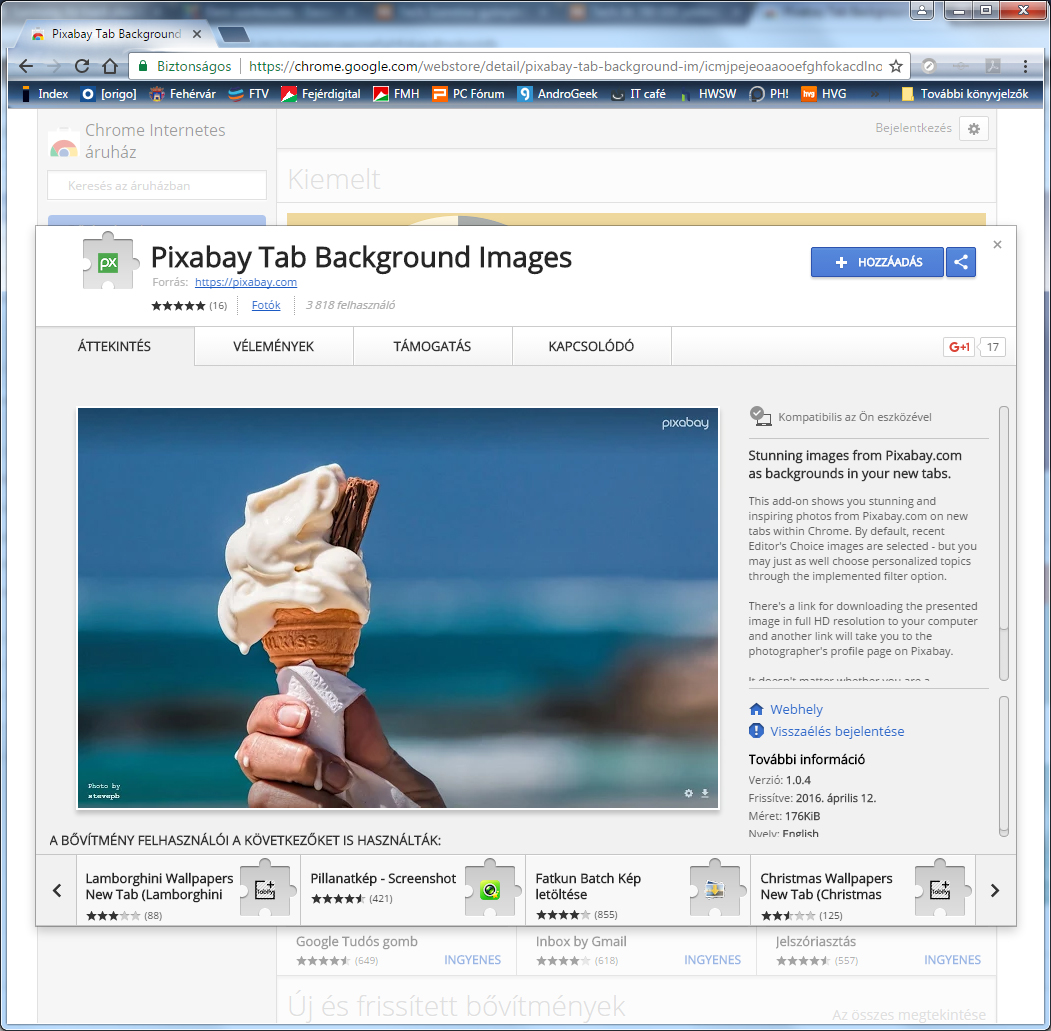The height and width of the screenshot is (1031, 1051).
Task: Click the Biztonságos secure site padlock
Action: 143,66
